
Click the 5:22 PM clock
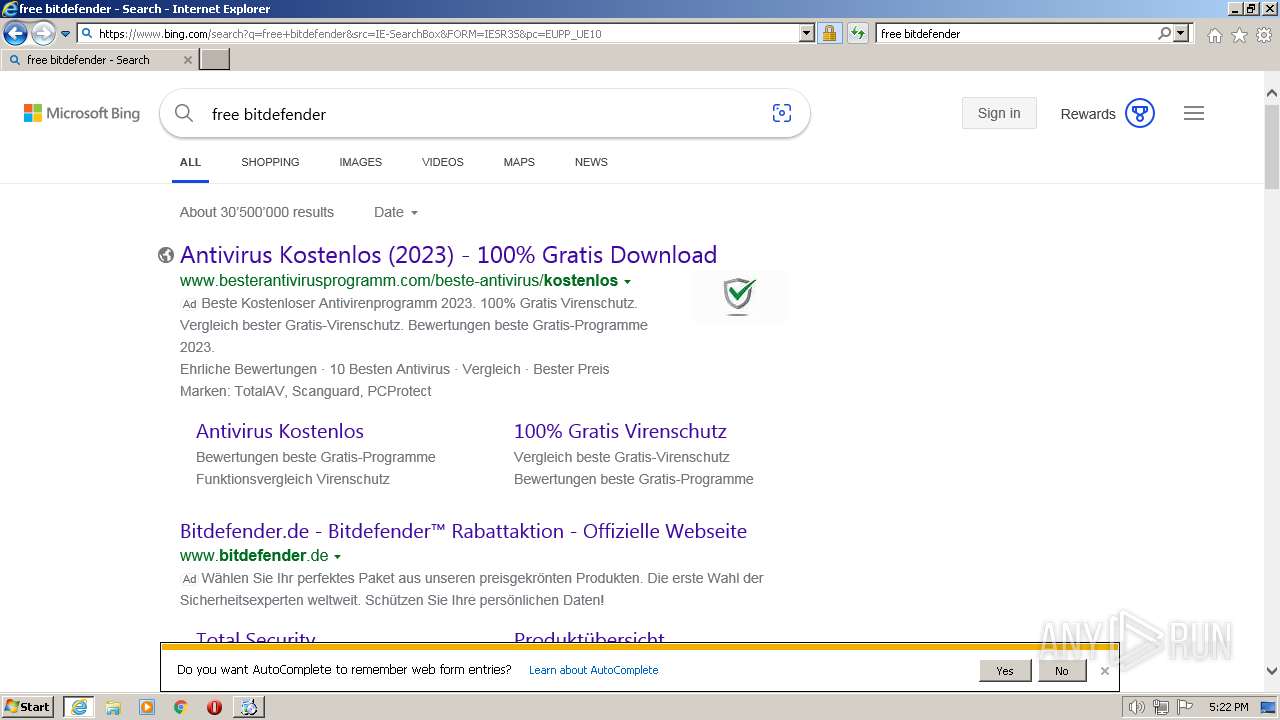click(x=1228, y=707)
